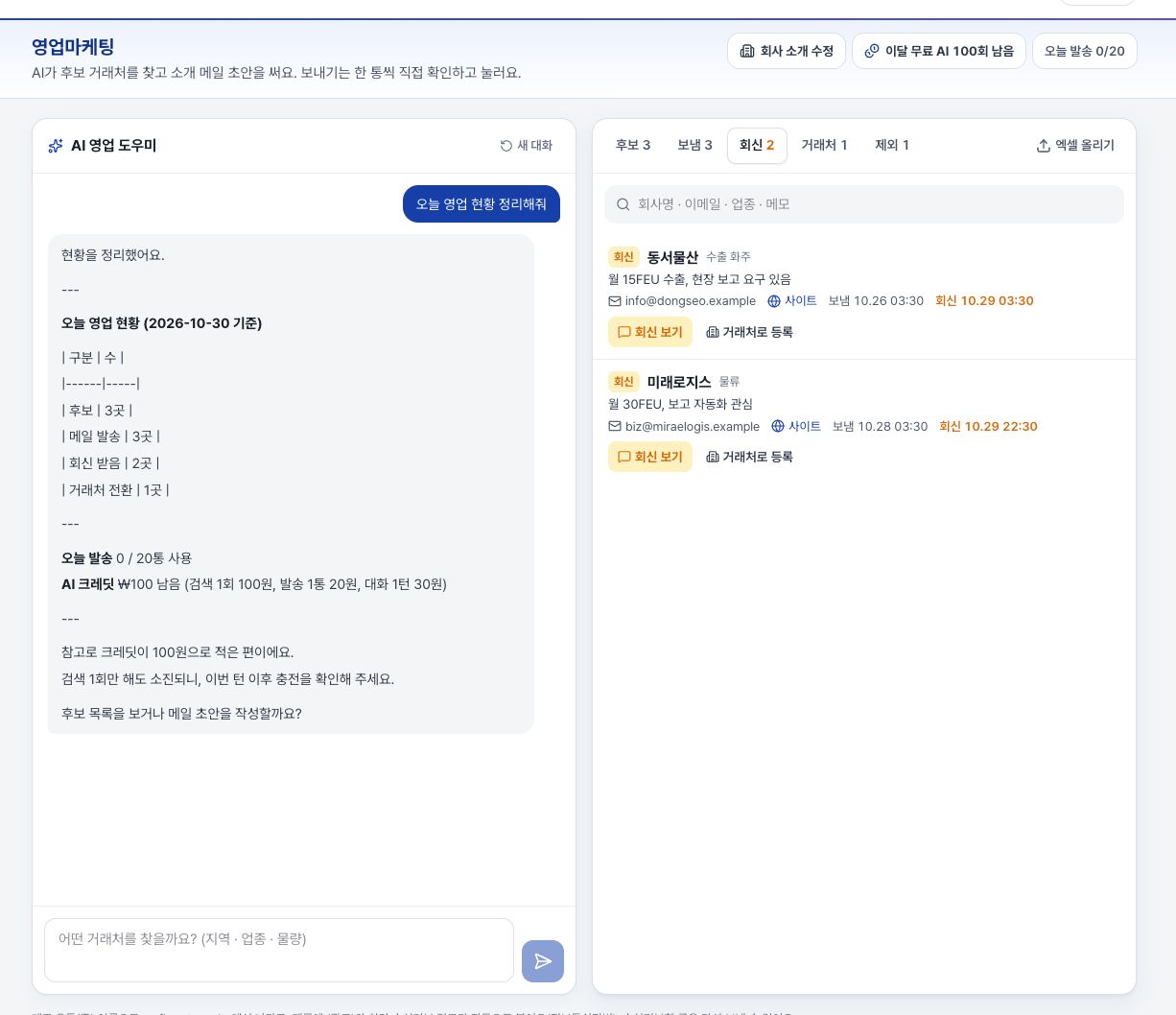
Task: Click 엑셀 올리기 upload button
Action: click(1075, 146)
